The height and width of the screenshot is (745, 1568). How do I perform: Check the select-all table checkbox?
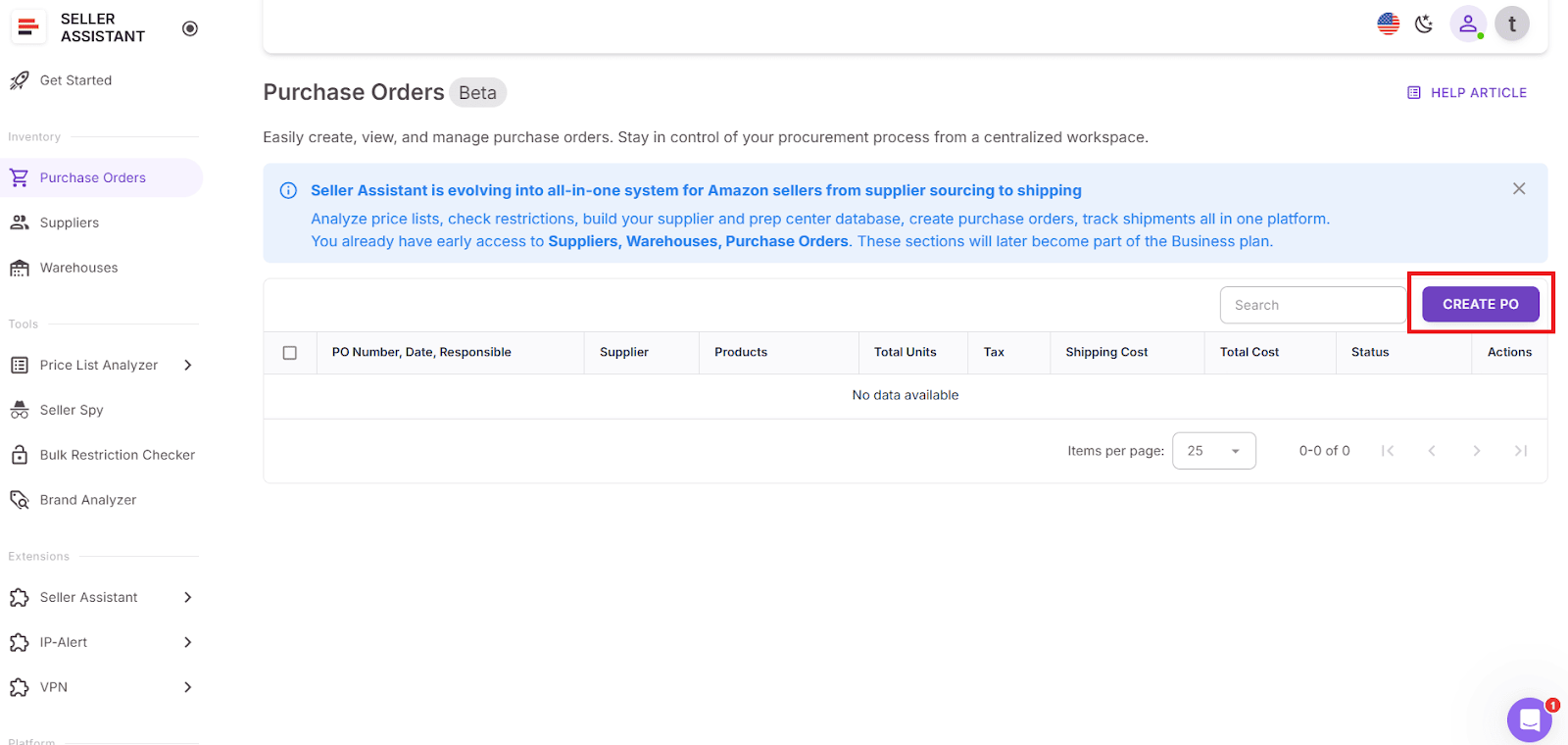coord(290,353)
